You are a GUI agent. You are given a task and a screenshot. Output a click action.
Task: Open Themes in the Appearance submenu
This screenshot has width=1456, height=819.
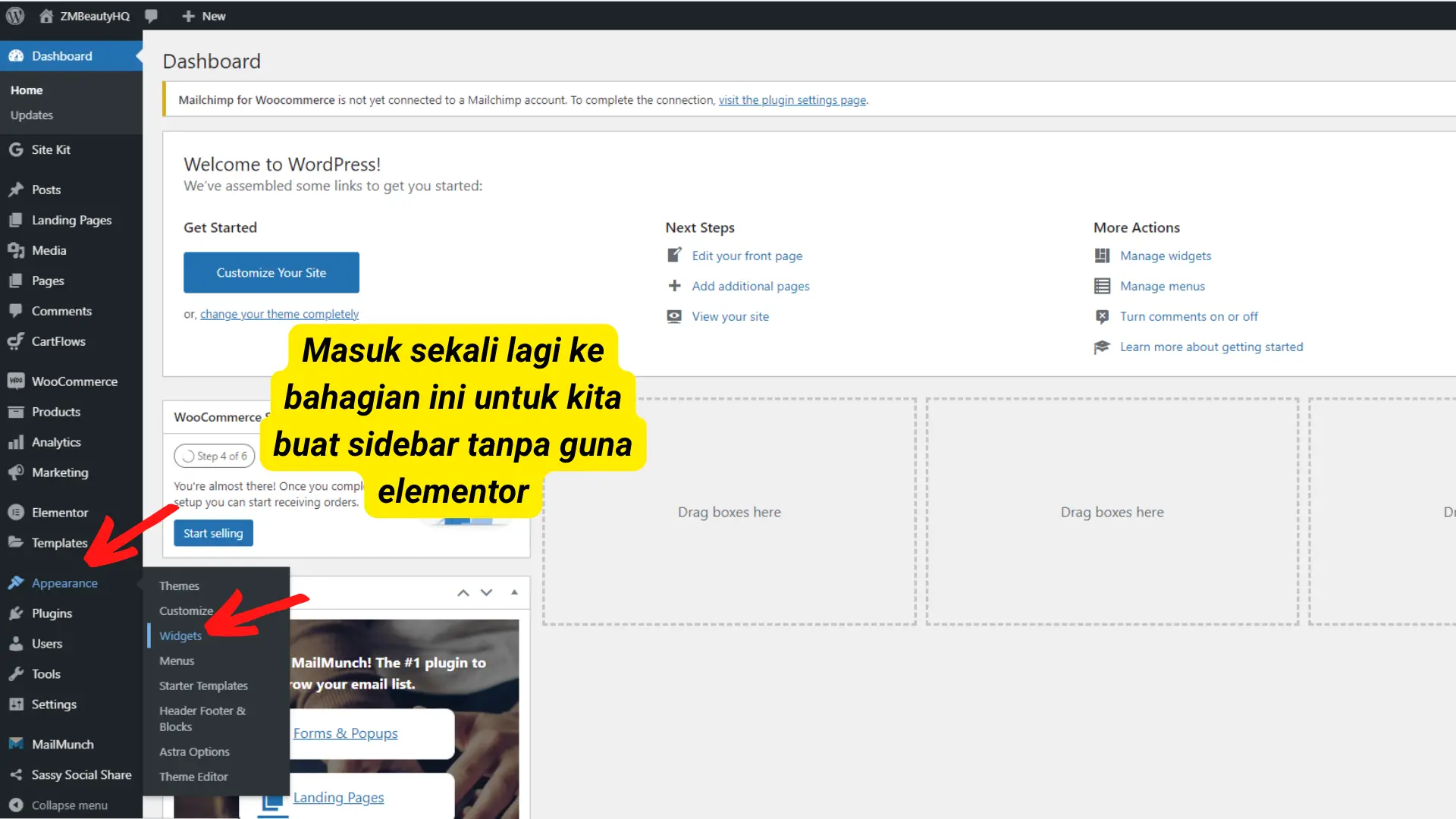click(x=179, y=585)
